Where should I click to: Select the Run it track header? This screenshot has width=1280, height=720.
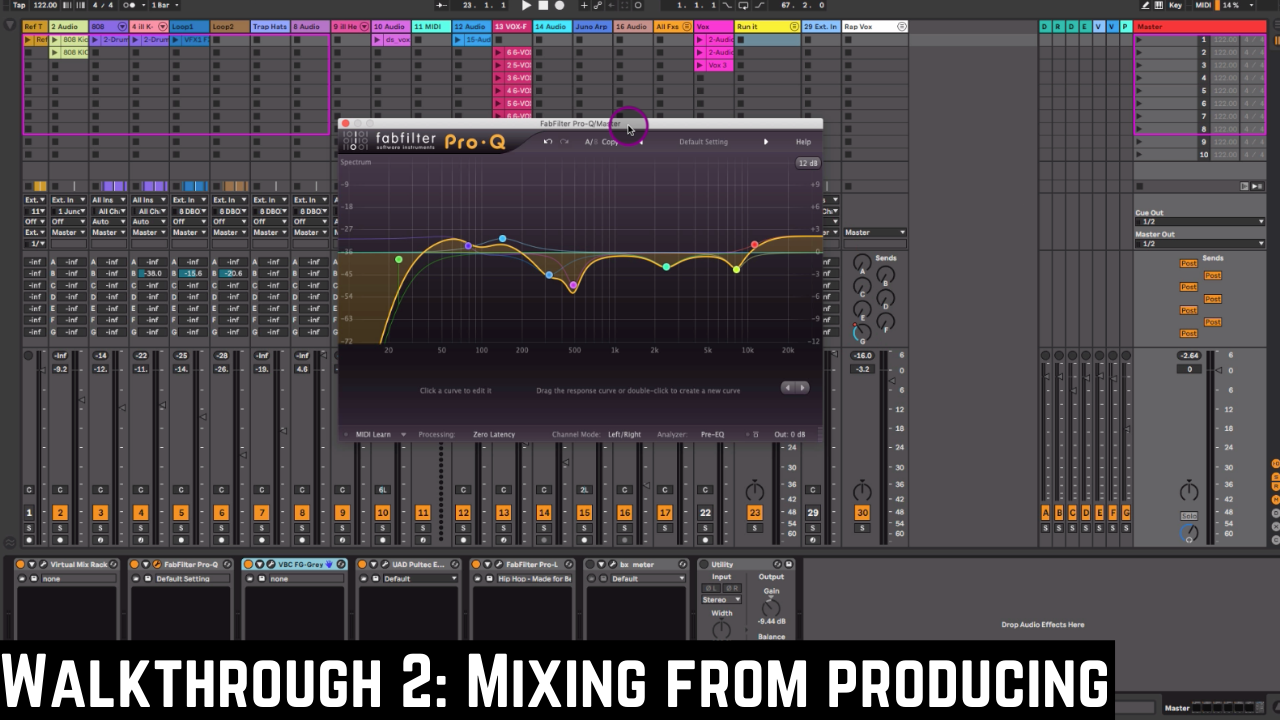767,27
